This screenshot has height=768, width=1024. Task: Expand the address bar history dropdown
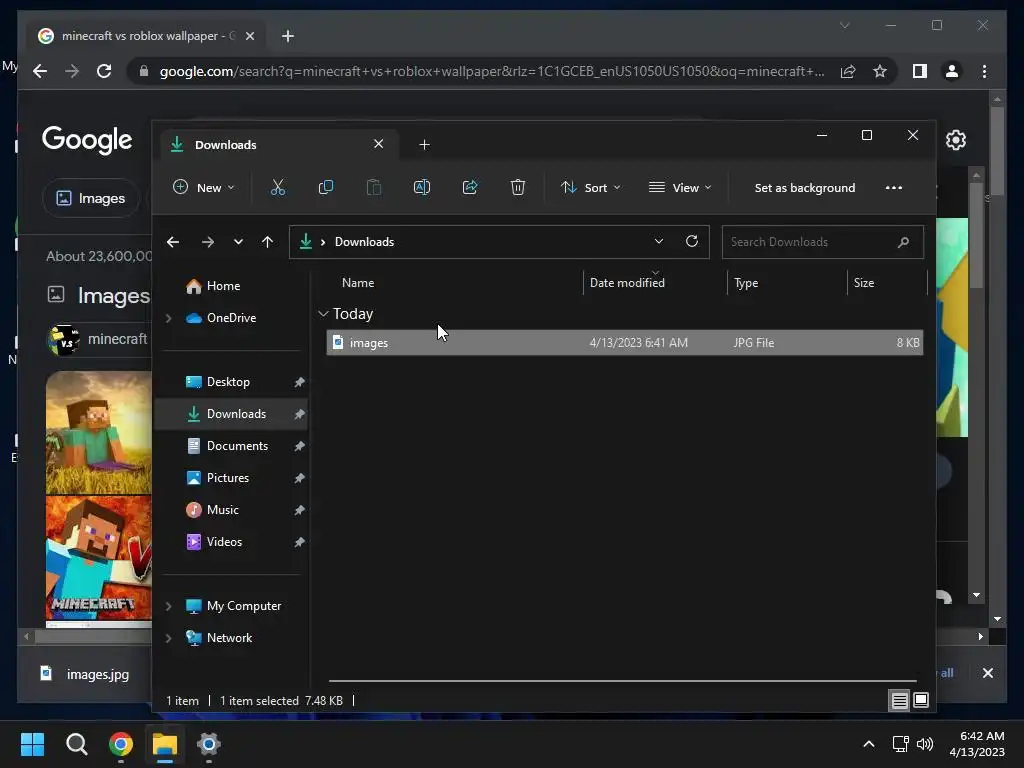659,242
